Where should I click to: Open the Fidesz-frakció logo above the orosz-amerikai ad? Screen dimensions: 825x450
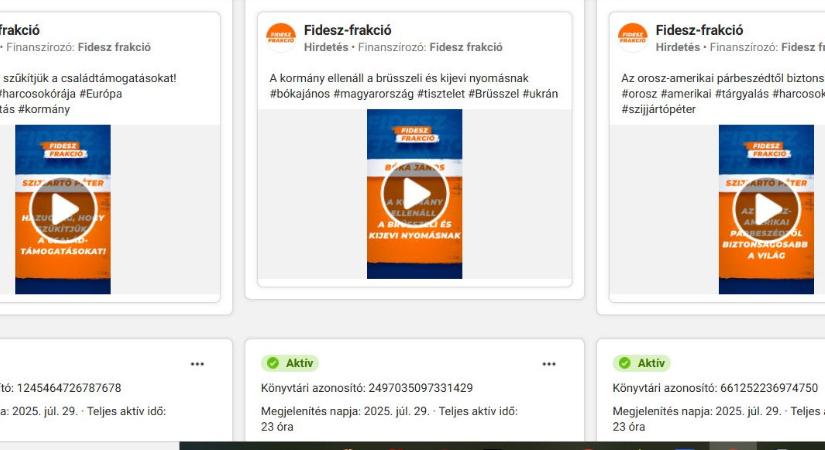(632, 37)
